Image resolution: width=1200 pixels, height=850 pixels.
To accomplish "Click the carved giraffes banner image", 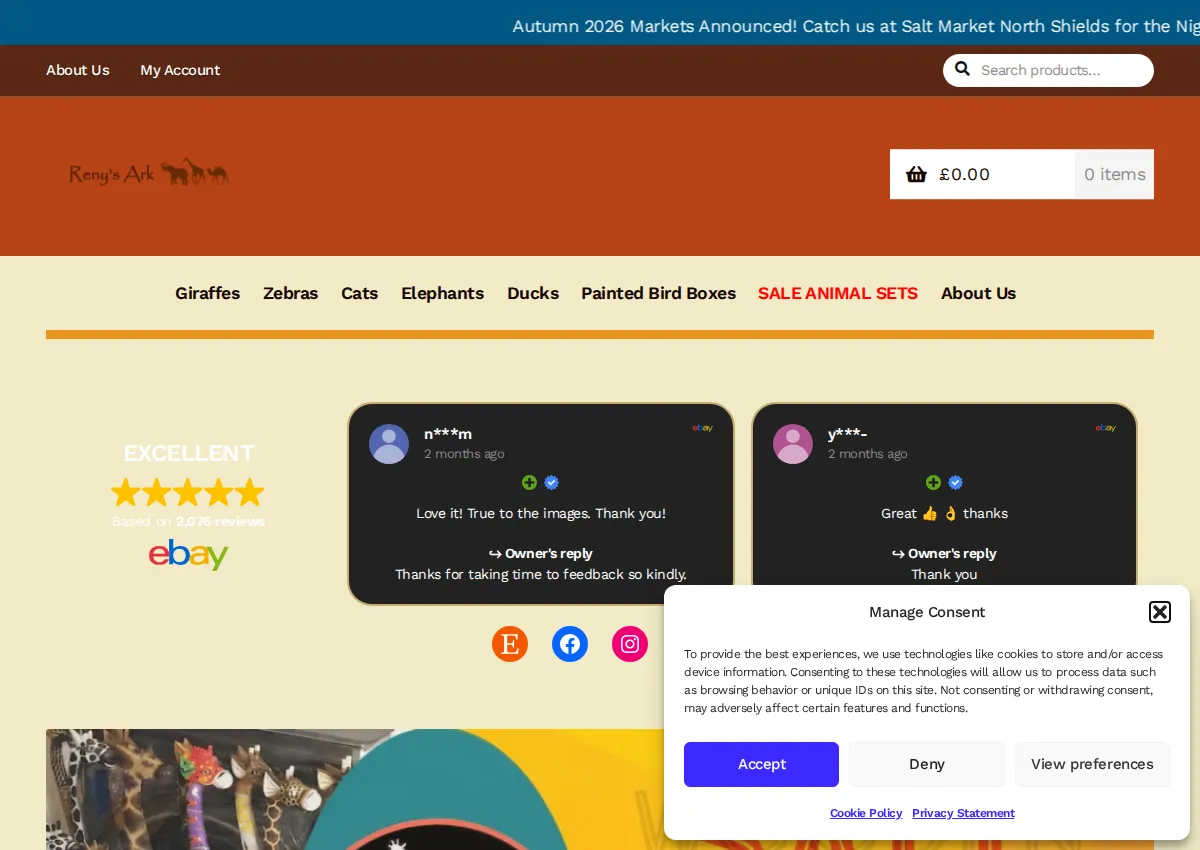I will [355, 789].
